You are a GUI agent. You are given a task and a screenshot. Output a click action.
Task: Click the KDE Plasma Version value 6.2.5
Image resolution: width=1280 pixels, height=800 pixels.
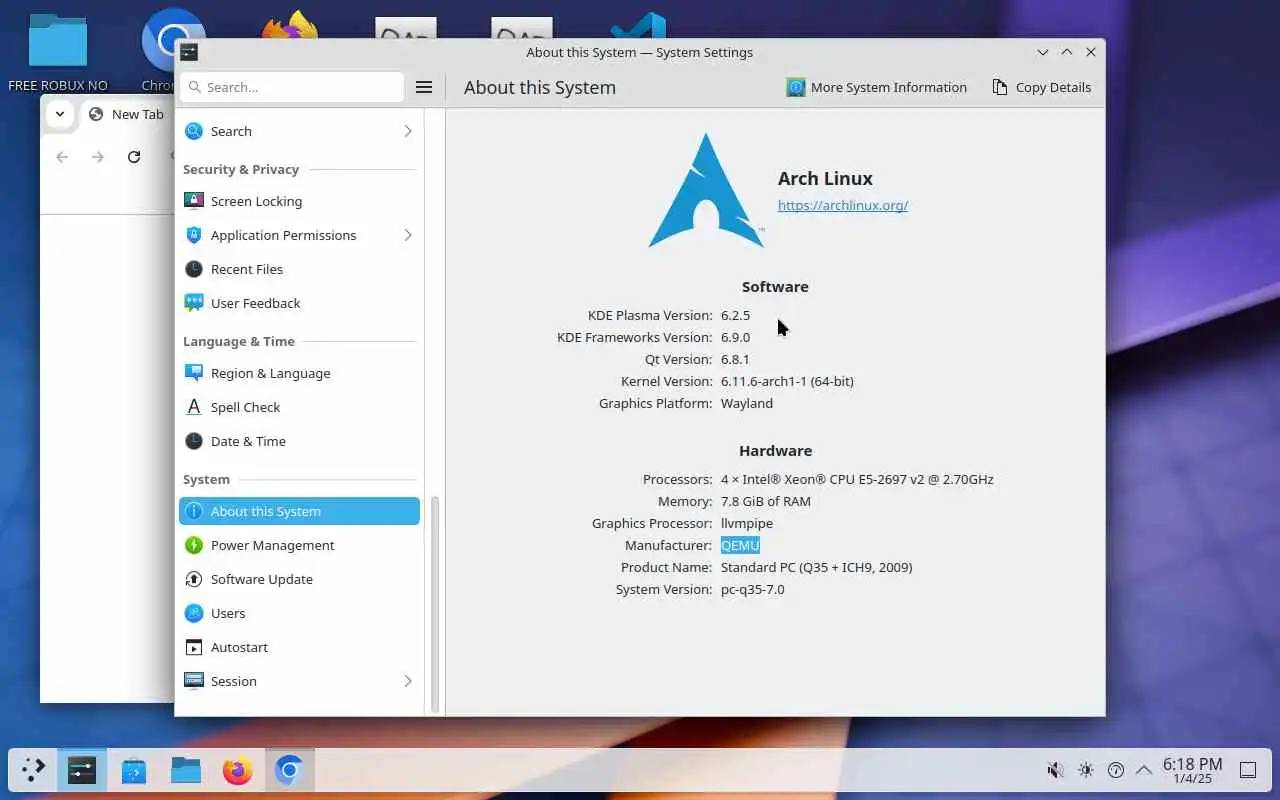pos(735,315)
